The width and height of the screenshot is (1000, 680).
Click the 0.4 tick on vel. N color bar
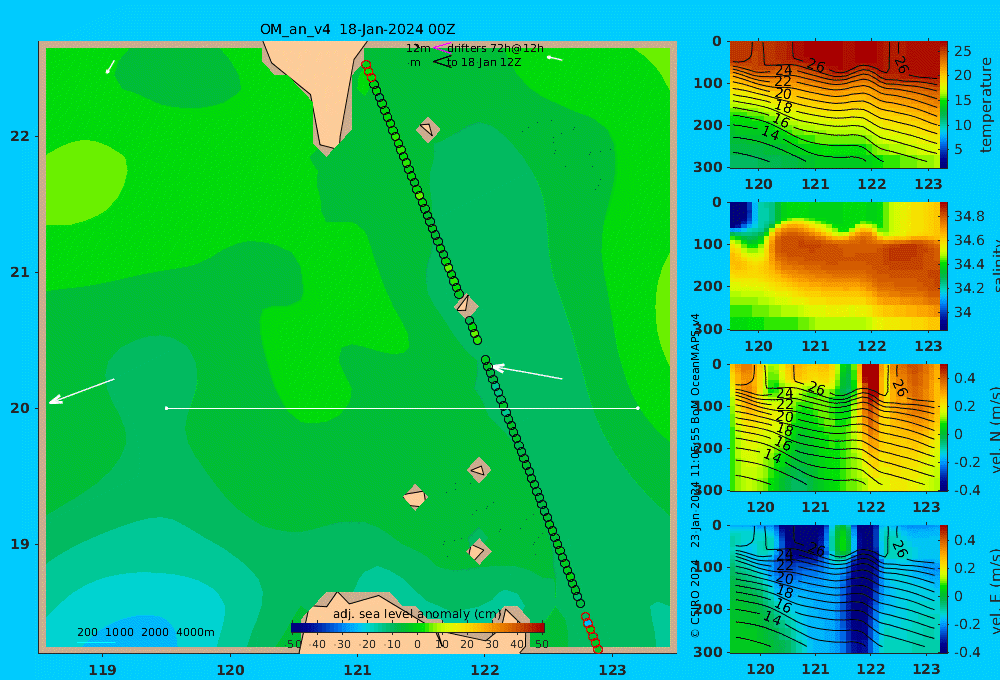click(x=964, y=378)
